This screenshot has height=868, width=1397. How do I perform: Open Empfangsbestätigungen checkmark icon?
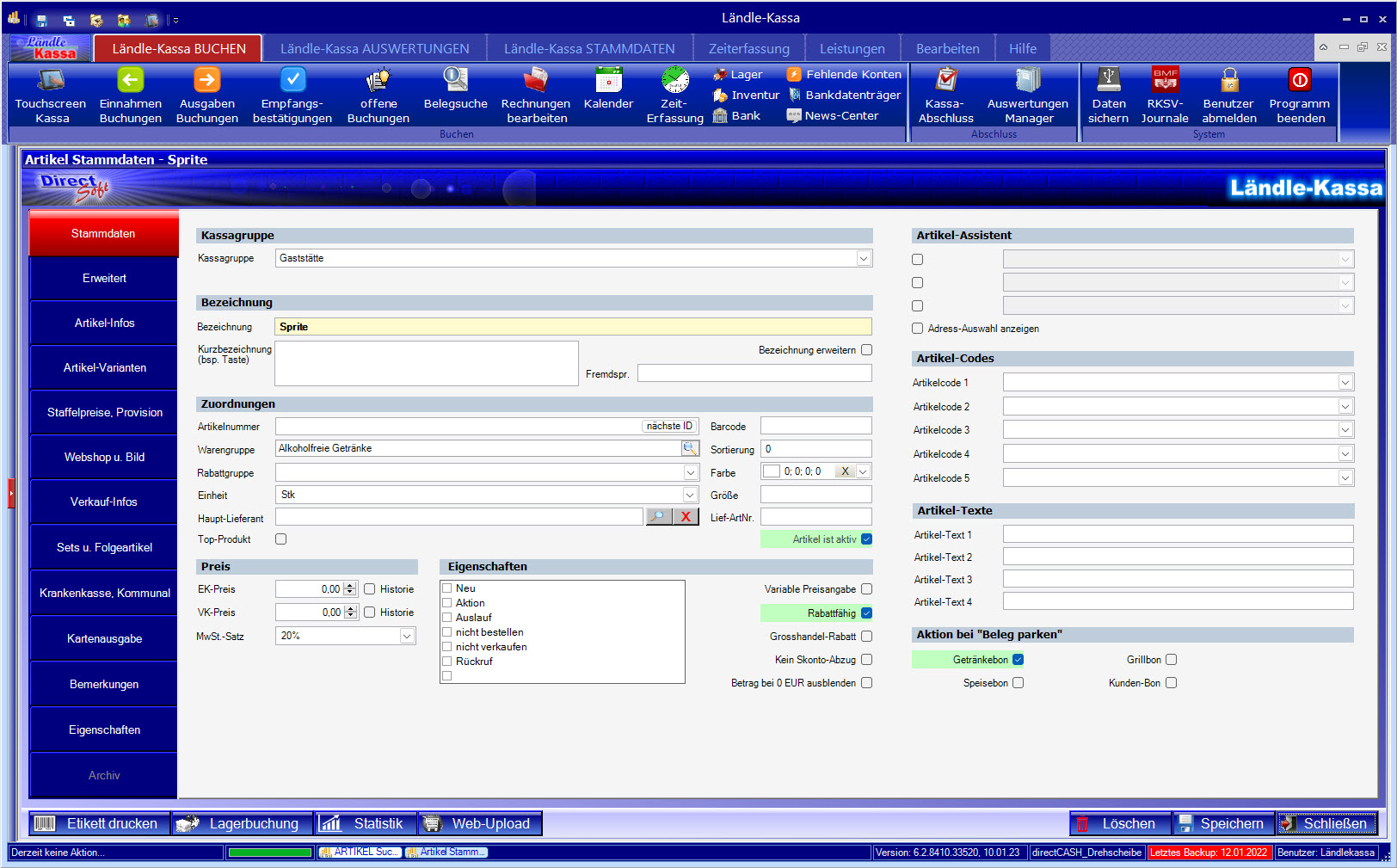pyautogui.click(x=292, y=81)
